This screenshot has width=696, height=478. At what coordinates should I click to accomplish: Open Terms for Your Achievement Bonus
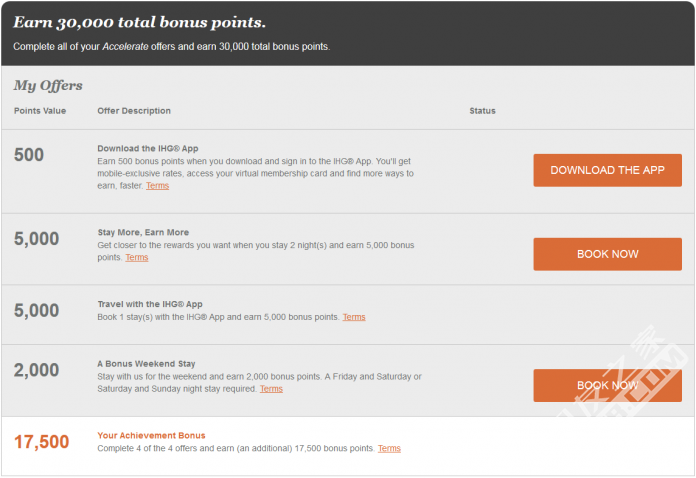coord(389,448)
